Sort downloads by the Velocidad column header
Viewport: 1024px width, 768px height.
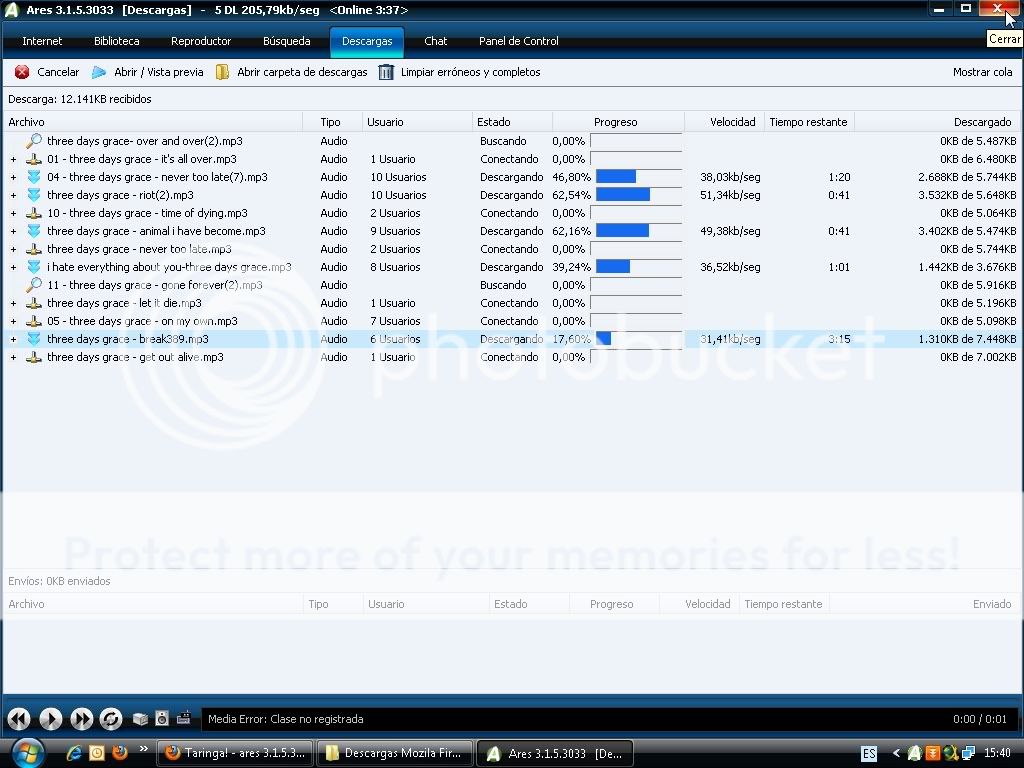point(732,122)
